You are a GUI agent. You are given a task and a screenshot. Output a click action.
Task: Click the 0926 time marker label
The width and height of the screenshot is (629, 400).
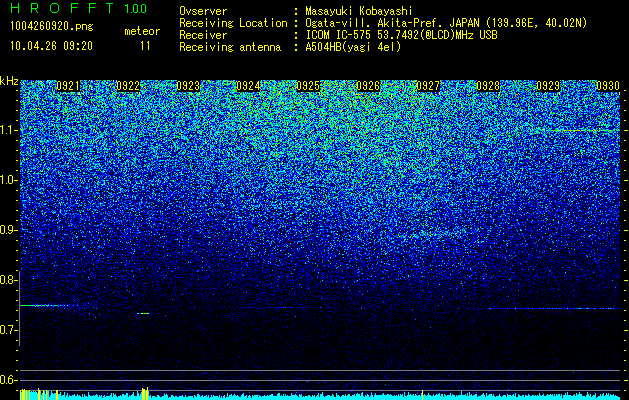368,86
